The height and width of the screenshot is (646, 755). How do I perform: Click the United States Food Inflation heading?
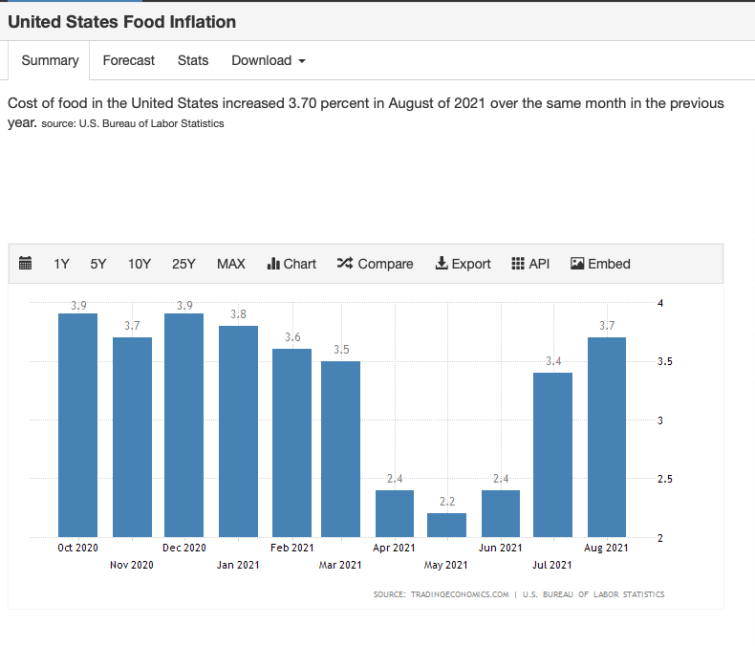122,21
